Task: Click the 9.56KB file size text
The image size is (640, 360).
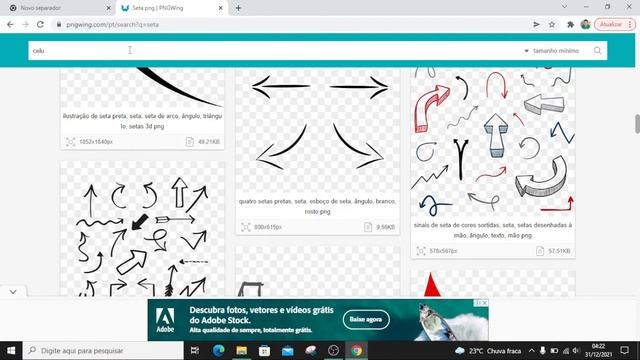Action: click(x=385, y=227)
